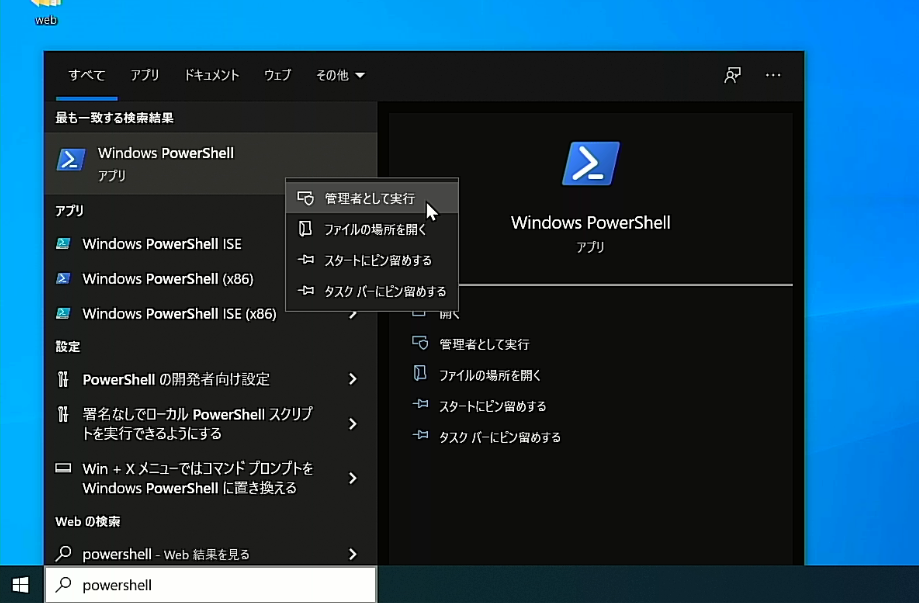Select 管理者として実行 in the context menu
Screen dimensions: 919x603
point(372,199)
